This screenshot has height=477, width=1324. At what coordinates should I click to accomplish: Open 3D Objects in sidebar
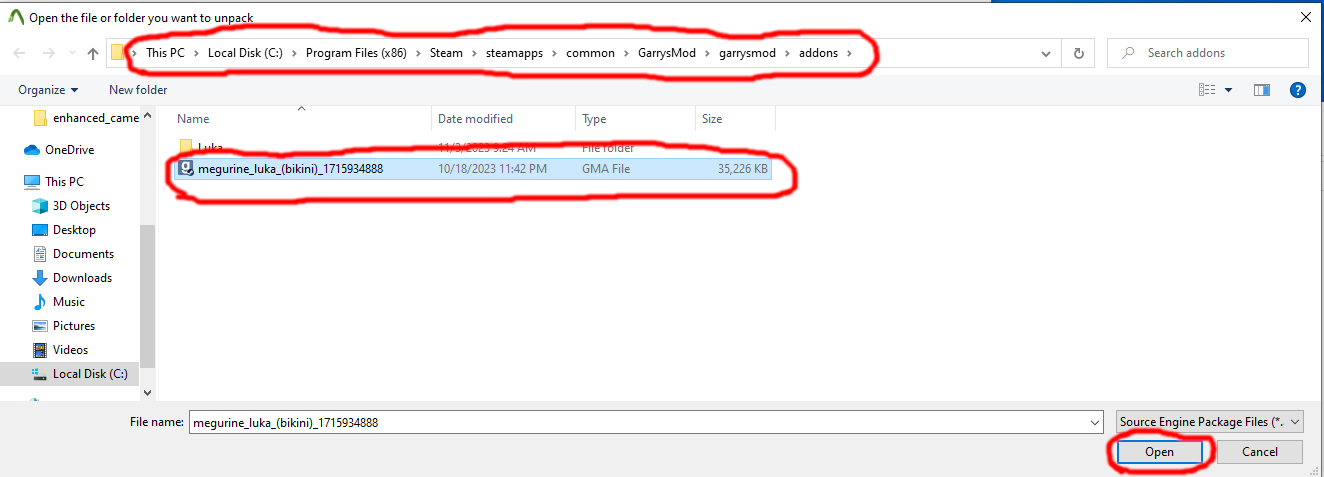[x=71, y=206]
